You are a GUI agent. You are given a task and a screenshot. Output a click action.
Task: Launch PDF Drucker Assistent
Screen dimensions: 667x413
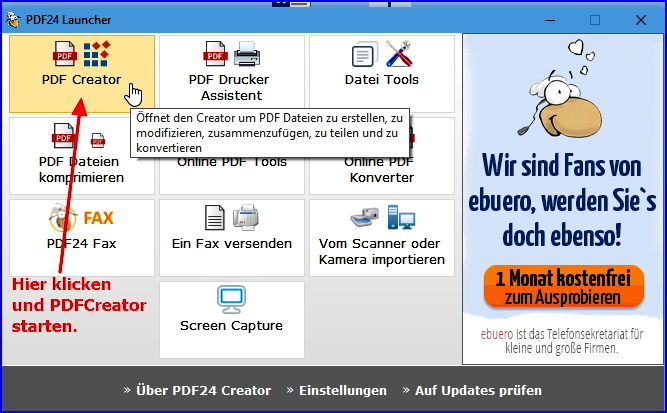231,72
